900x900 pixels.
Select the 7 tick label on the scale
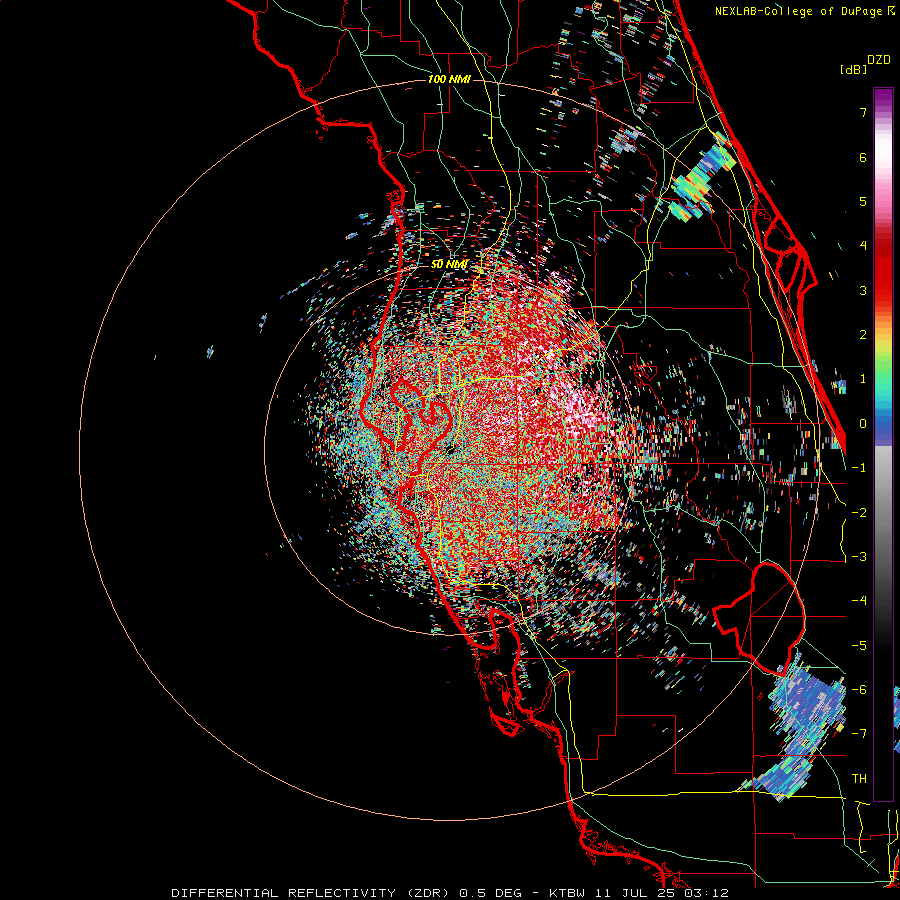click(x=863, y=112)
